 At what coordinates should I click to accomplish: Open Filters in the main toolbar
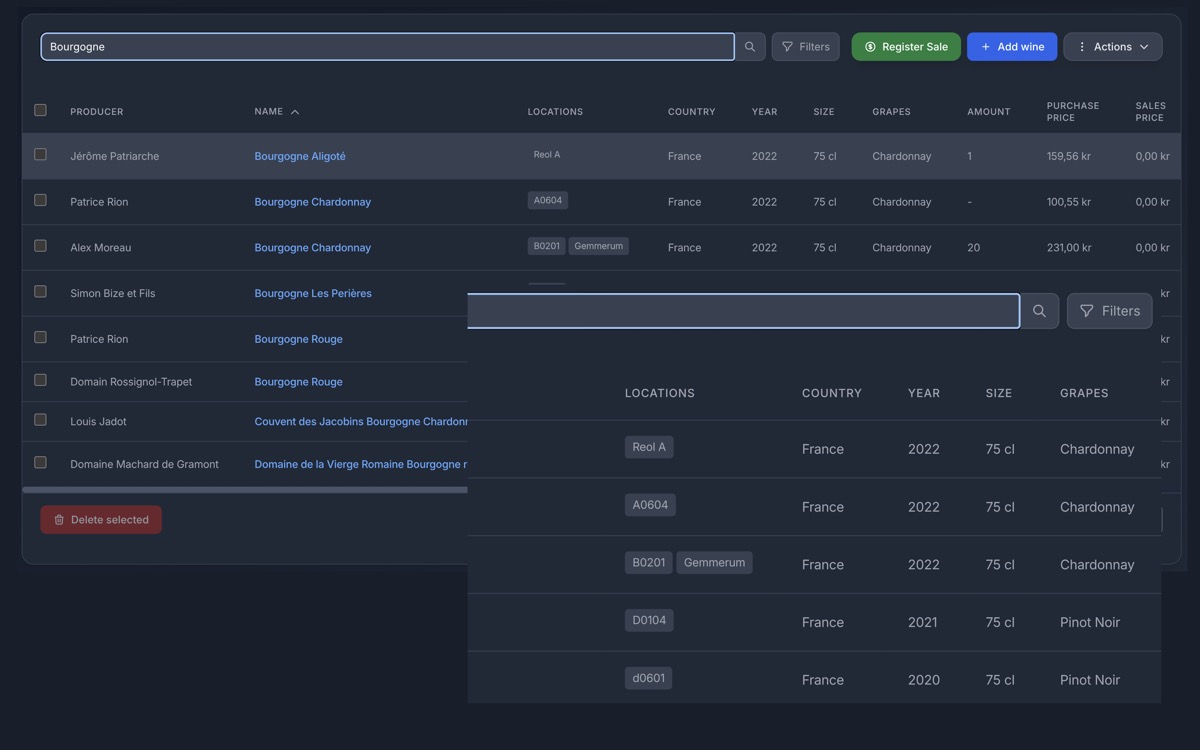(x=805, y=47)
